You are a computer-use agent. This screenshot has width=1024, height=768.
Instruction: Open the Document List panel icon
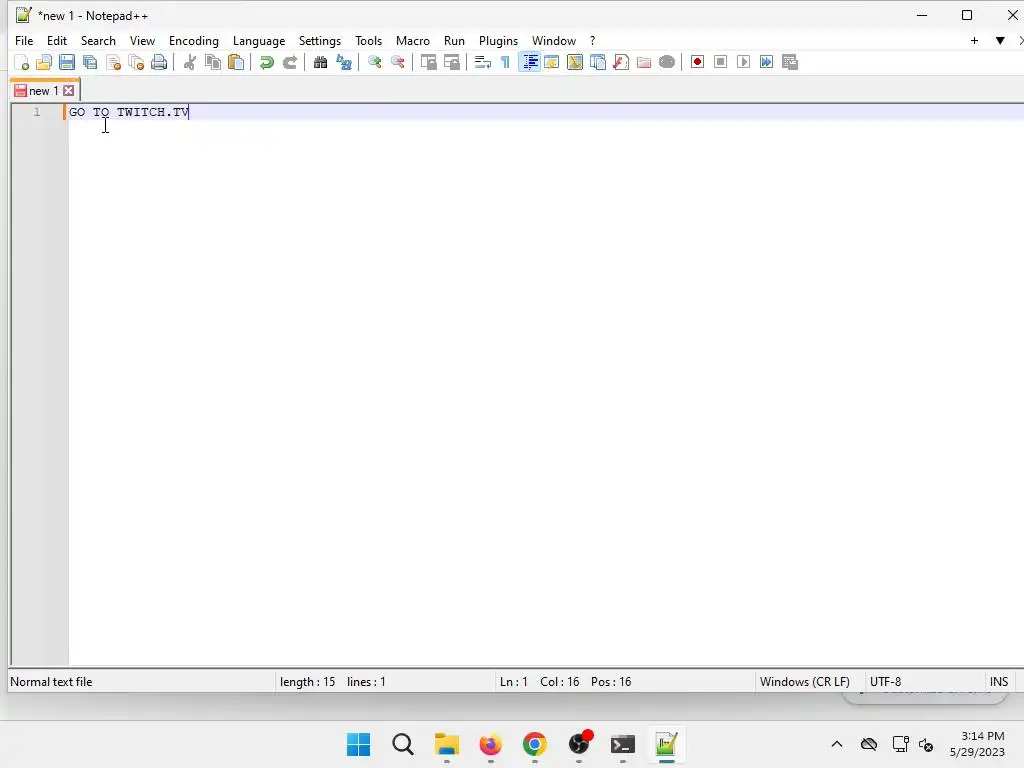[598, 62]
